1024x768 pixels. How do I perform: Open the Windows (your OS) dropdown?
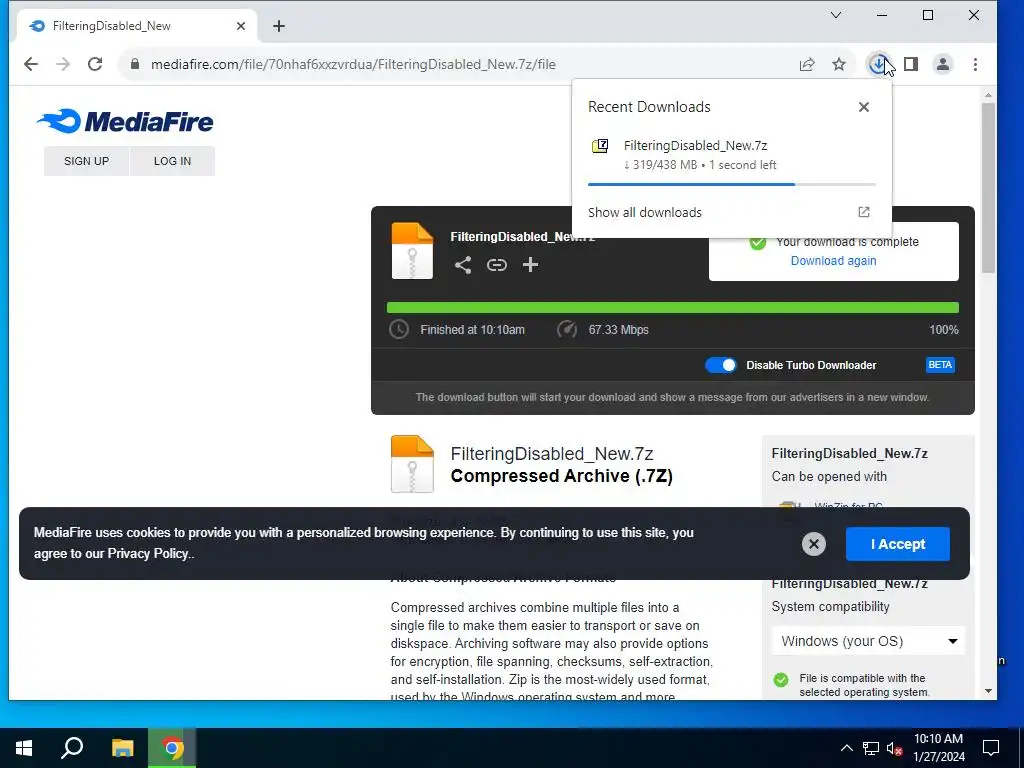click(x=868, y=641)
